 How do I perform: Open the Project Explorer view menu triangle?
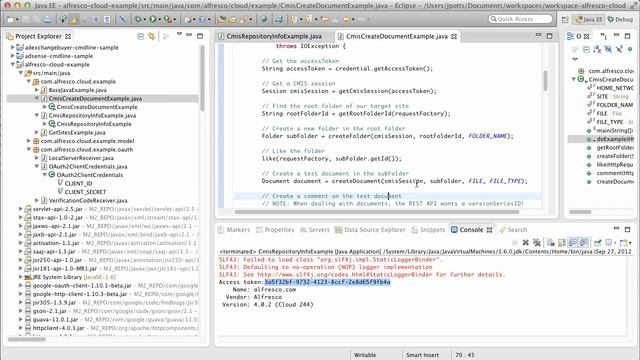point(179,34)
